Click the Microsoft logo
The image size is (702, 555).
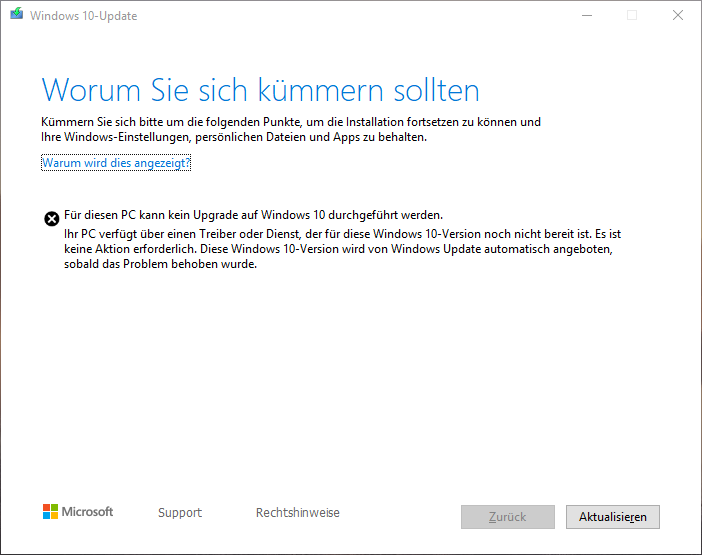point(78,512)
